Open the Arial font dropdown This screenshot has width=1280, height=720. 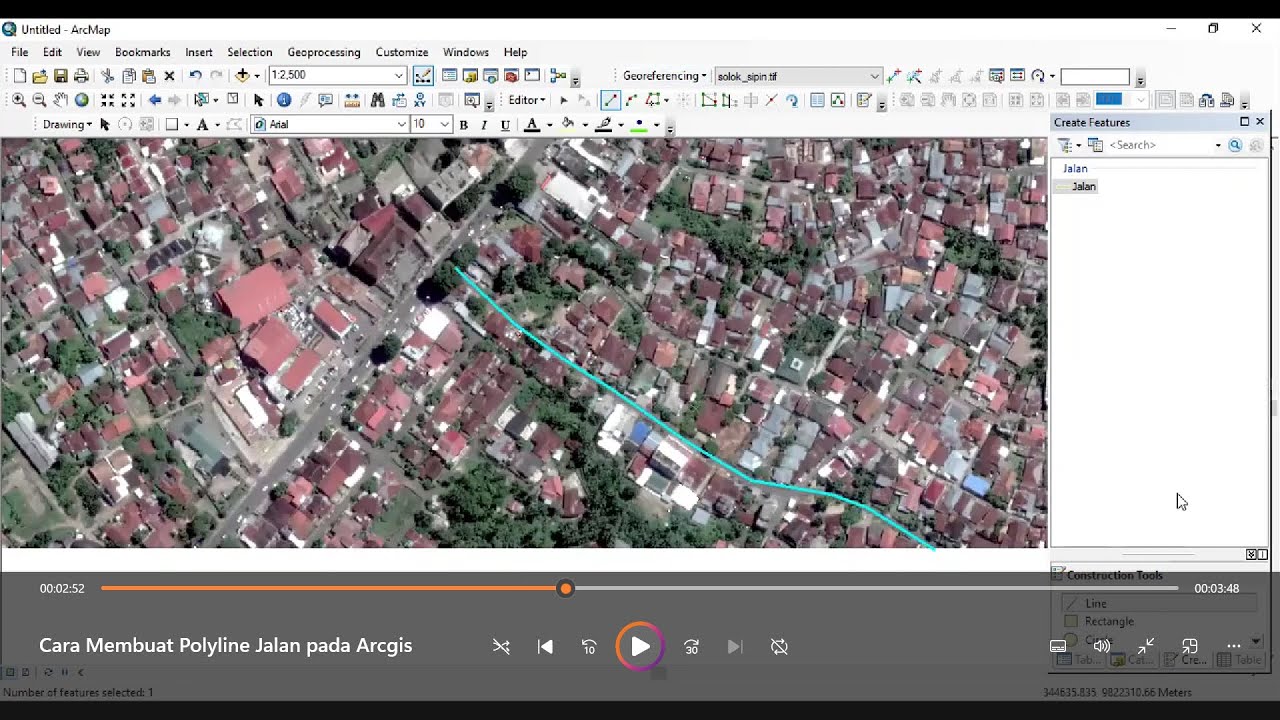(x=402, y=125)
